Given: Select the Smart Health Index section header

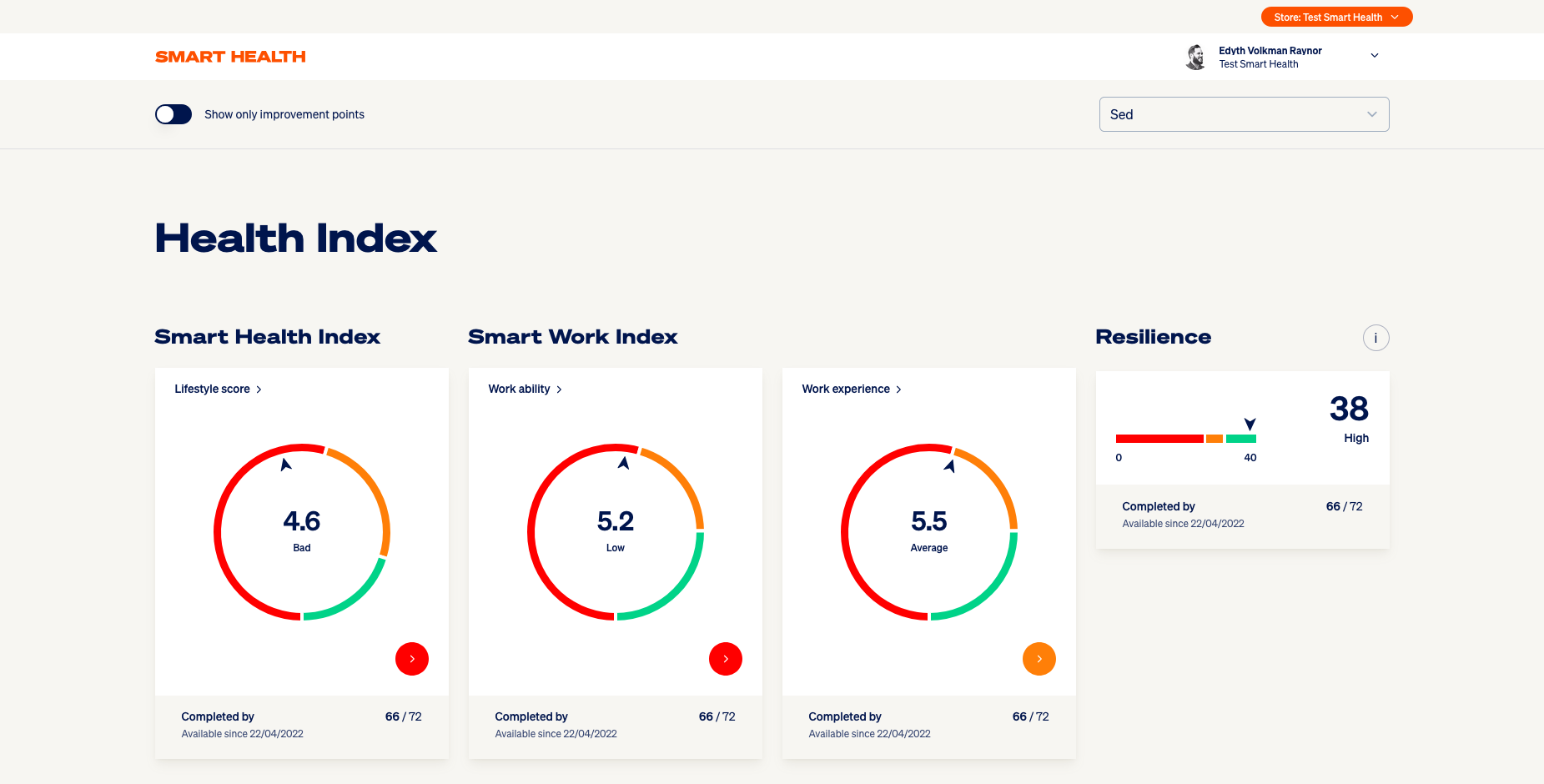Looking at the screenshot, I should [267, 337].
